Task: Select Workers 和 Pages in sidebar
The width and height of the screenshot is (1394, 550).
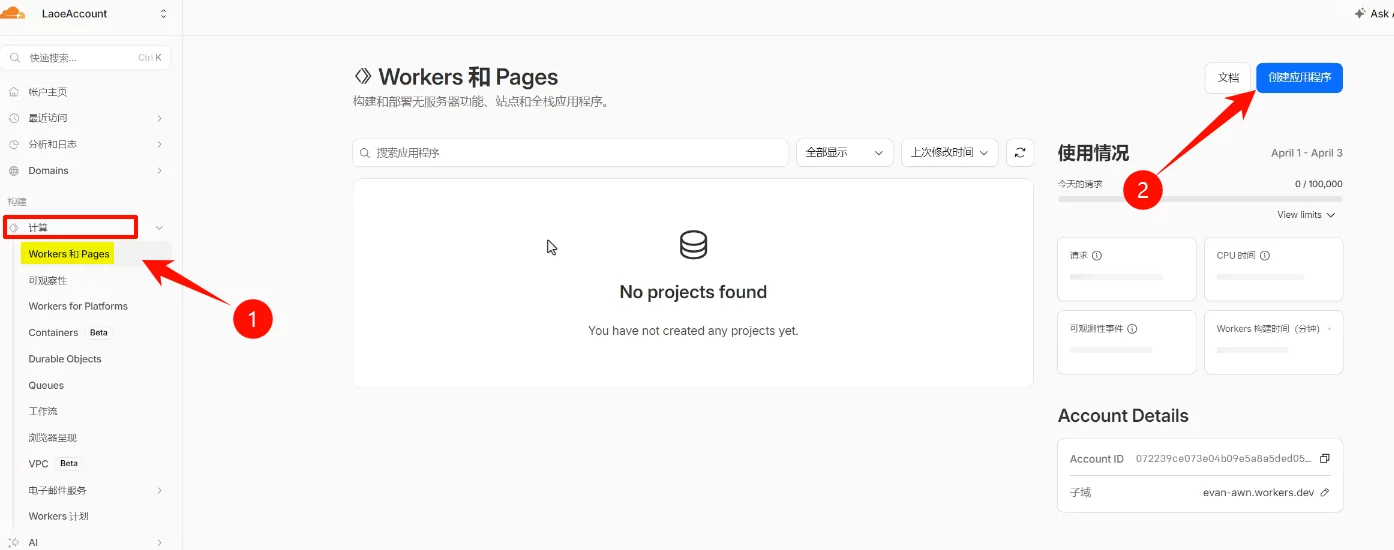Action: pos(69,254)
